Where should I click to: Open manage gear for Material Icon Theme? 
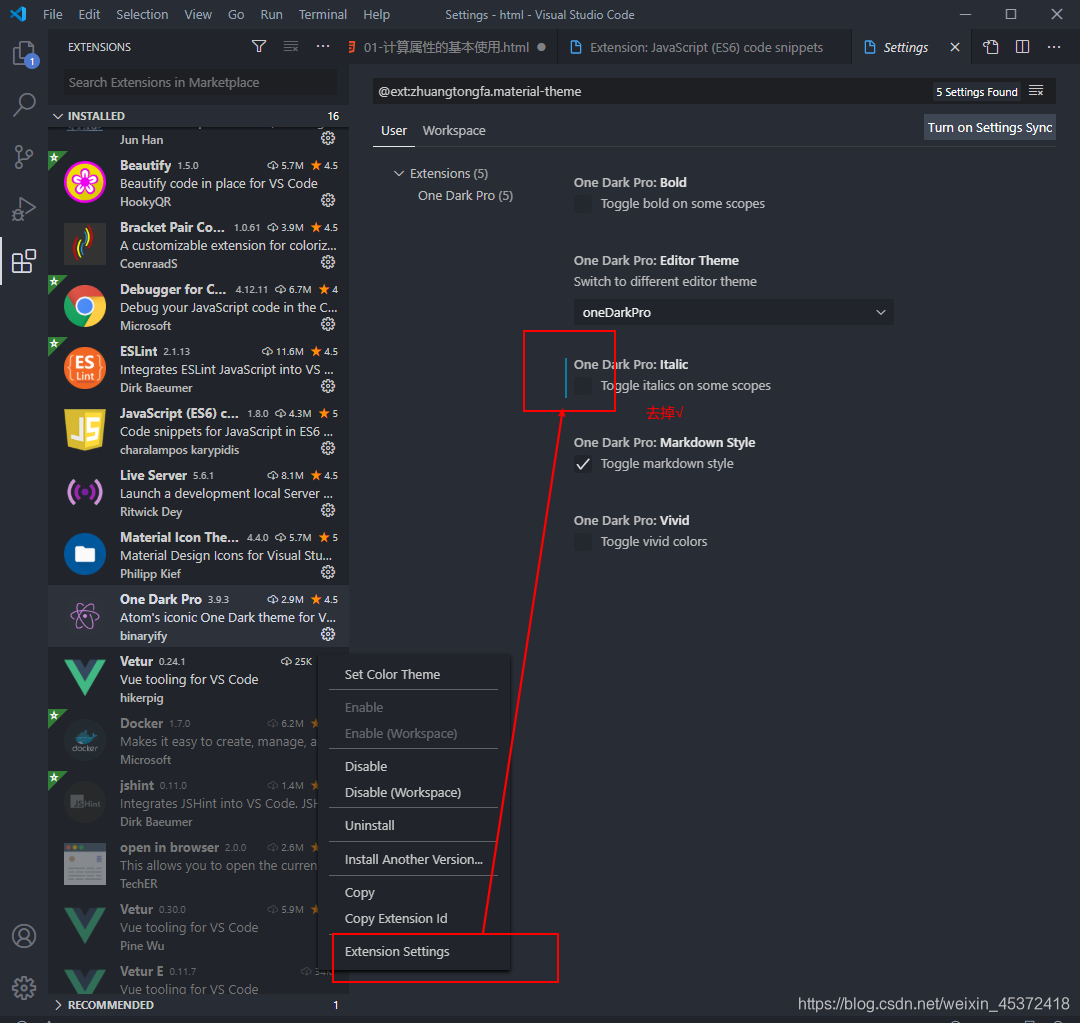click(x=328, y=572)
